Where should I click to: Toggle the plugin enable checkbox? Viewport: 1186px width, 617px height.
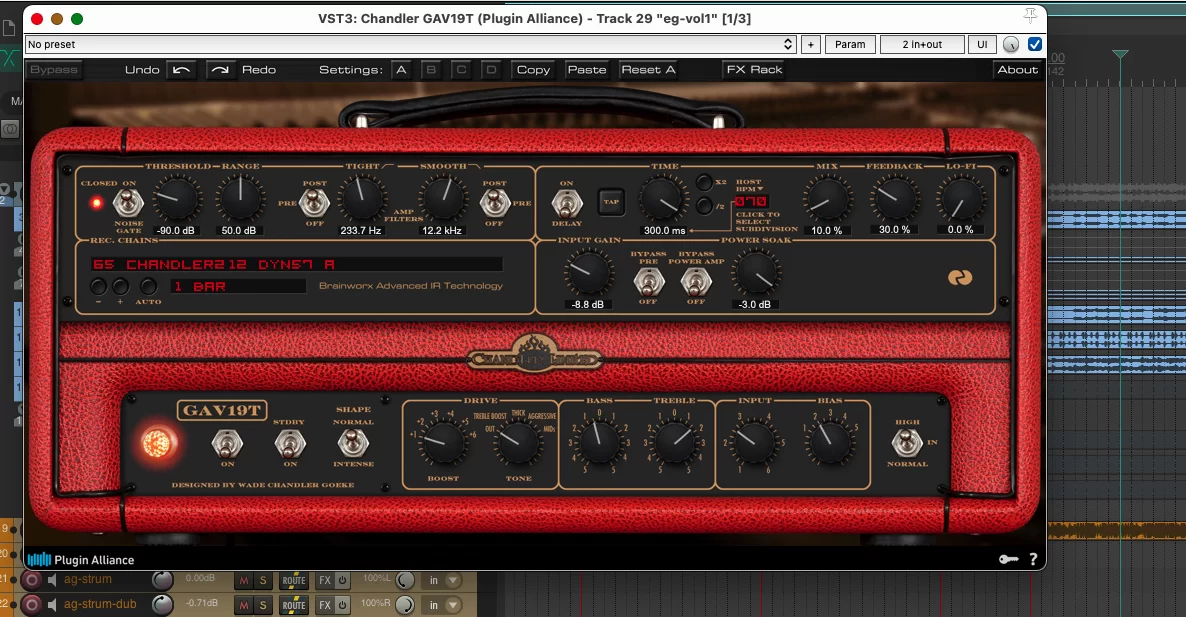point(1035,44)
